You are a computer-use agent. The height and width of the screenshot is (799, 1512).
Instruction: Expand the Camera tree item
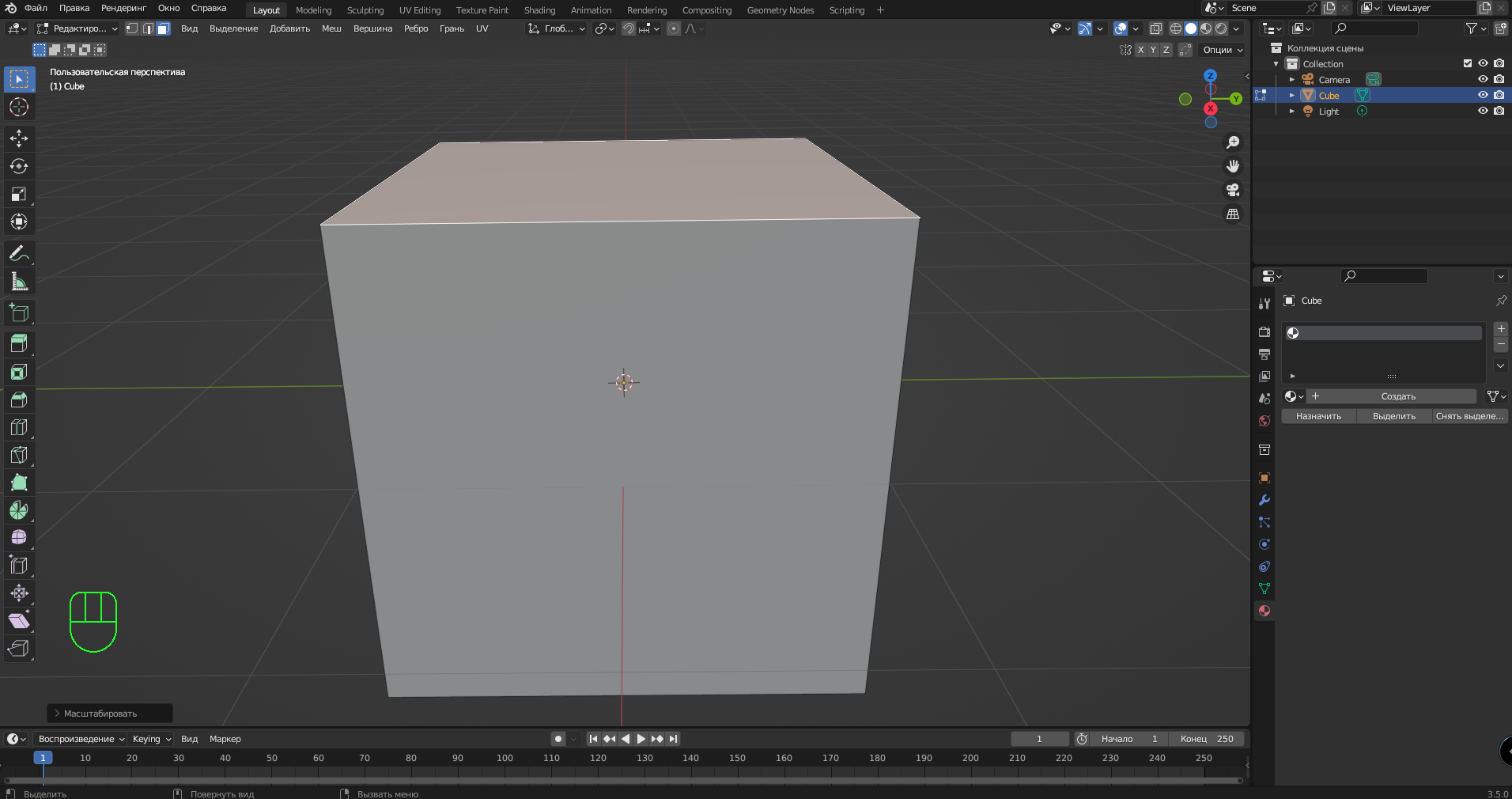1292,80
